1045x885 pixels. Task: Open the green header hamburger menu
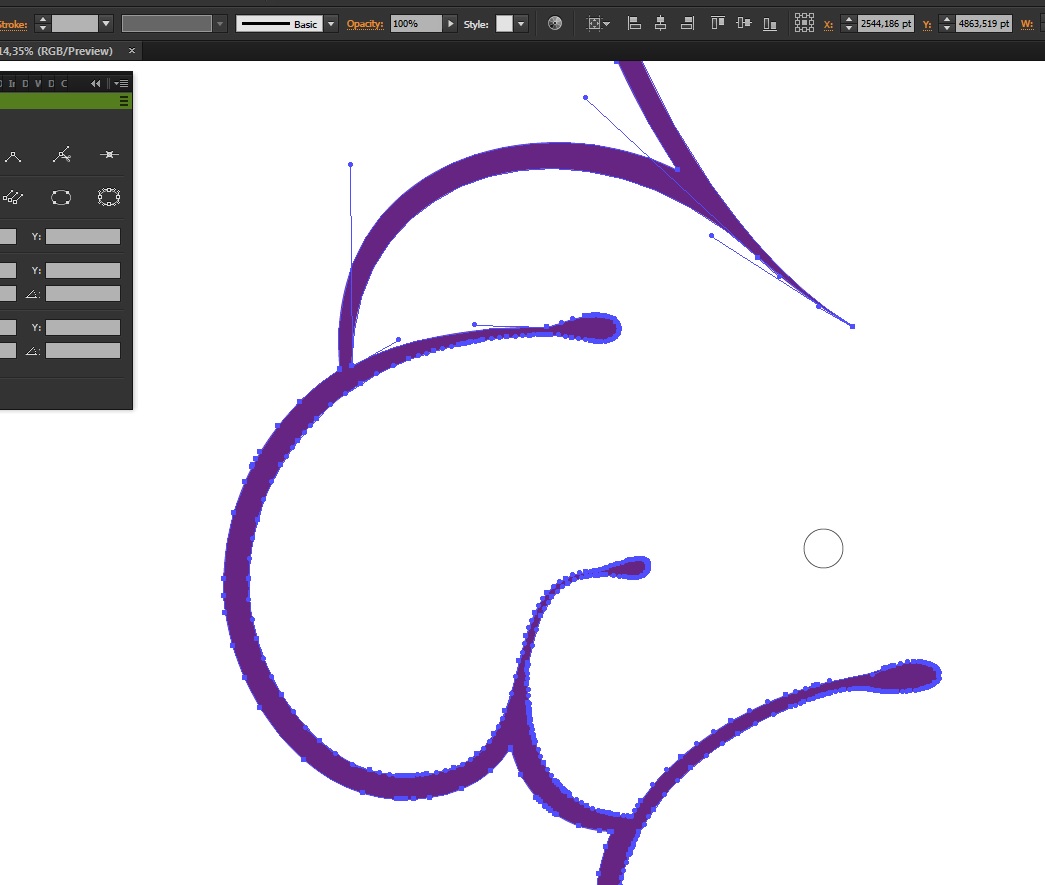(124, 101)
